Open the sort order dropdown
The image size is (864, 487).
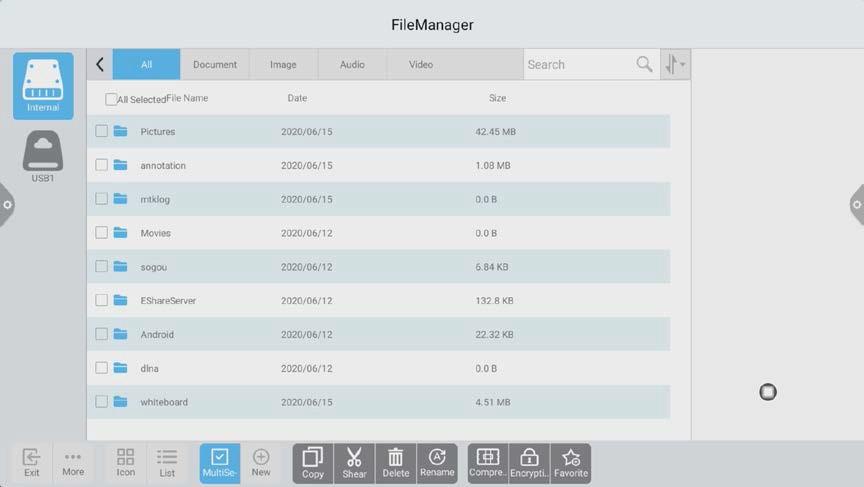(x=675, y=64)
